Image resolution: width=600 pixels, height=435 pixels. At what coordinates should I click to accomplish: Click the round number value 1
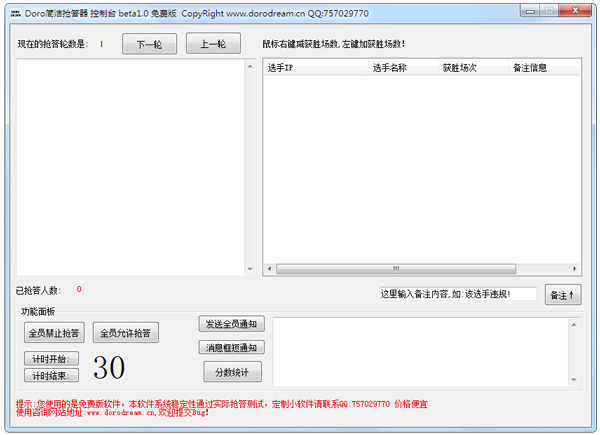(x=101, y=44)
